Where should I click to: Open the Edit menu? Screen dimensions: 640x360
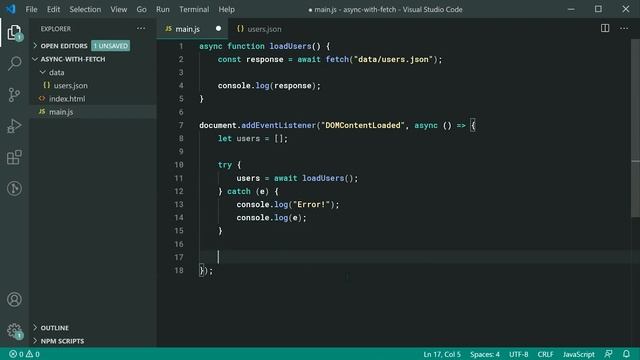click(53, 9)
